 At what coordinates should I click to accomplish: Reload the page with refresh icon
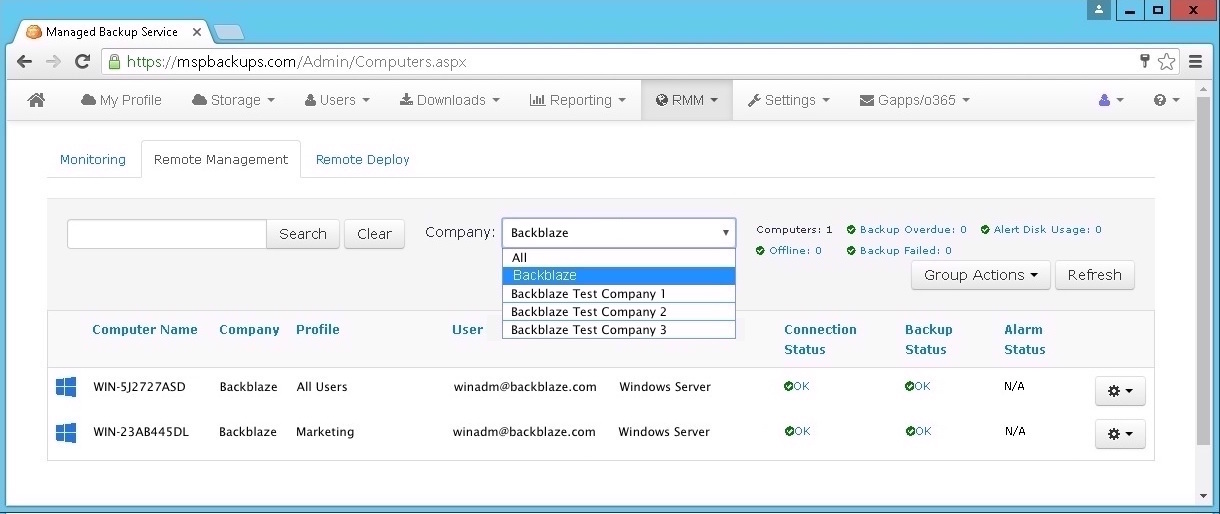83,62
